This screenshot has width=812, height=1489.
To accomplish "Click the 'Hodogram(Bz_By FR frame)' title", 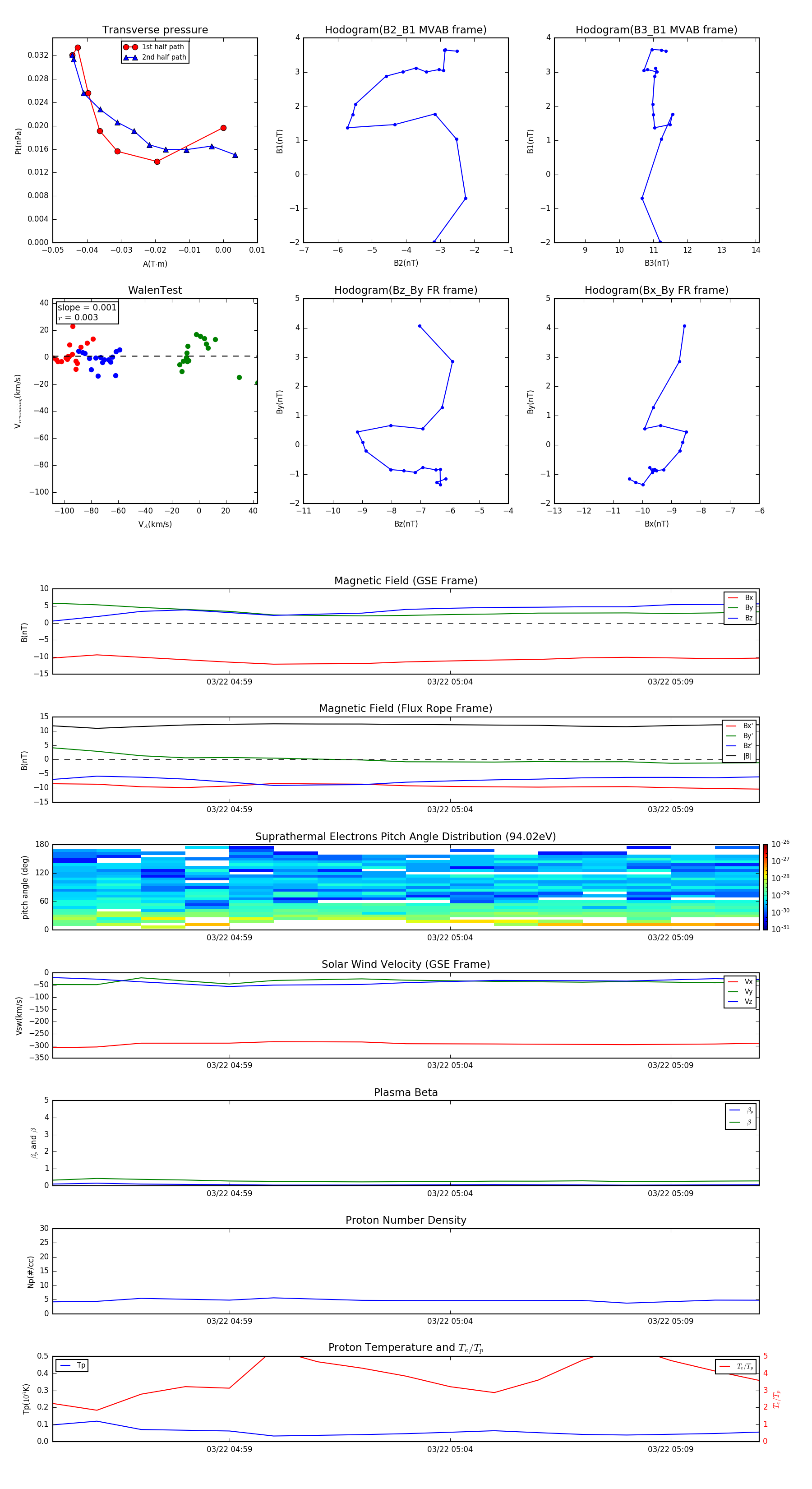I will [x=406, y=290].
